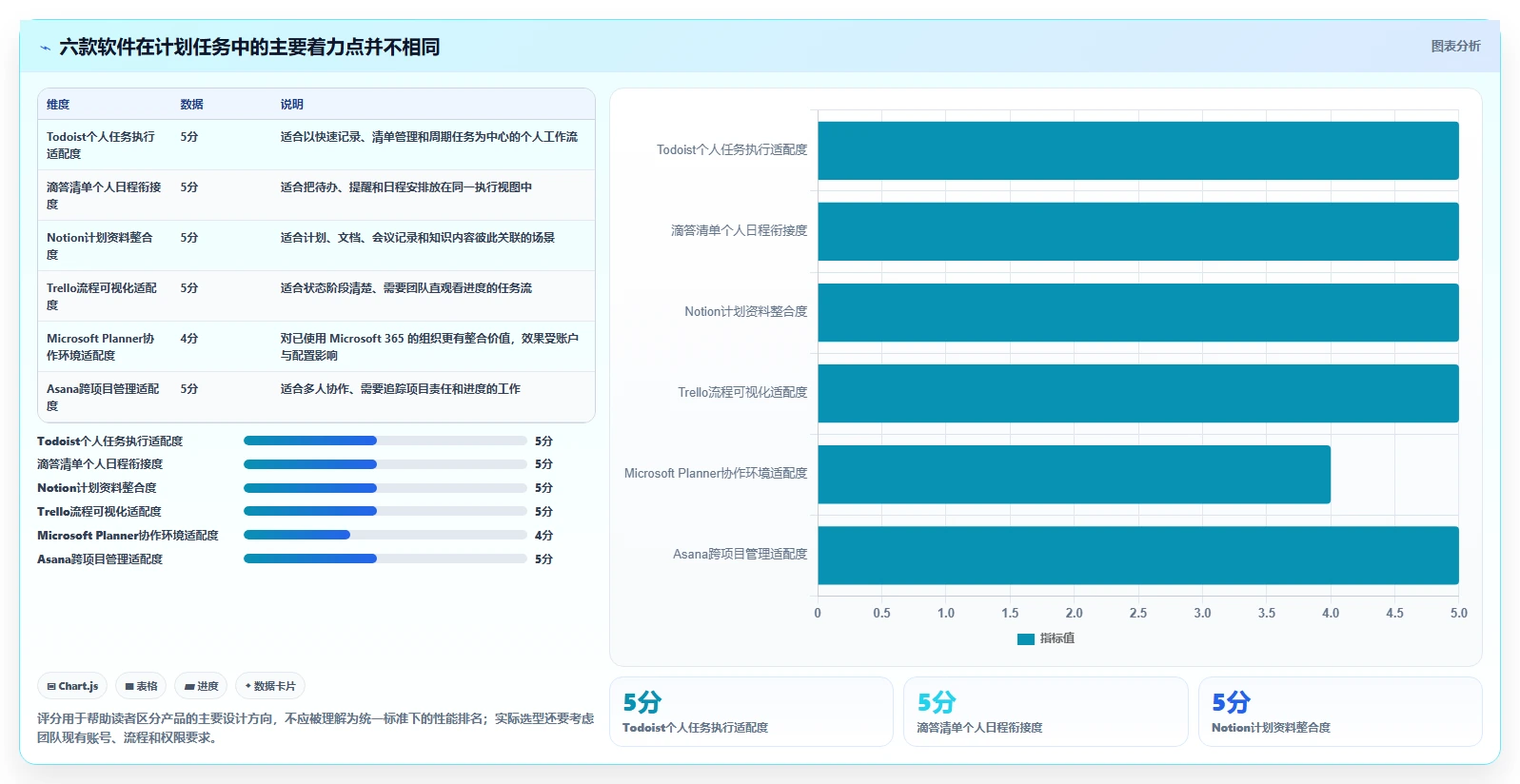Click the 4分 value in the Microsoft Planner table row
Viewport: 1520px width, 784px height.
click(x=189, y=339)
